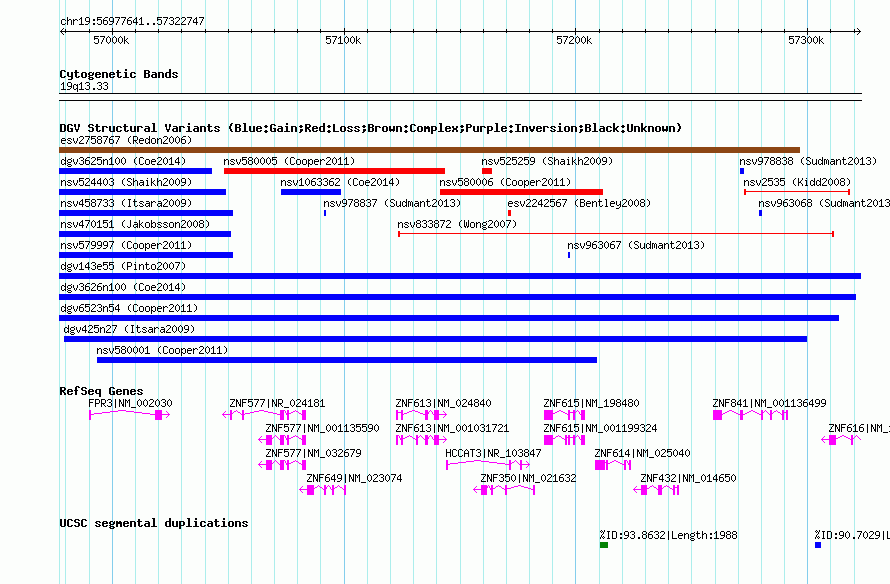Click the nsv580006 (Cooper2011) label
Screen dimensions: 890x584
point(505,182)
